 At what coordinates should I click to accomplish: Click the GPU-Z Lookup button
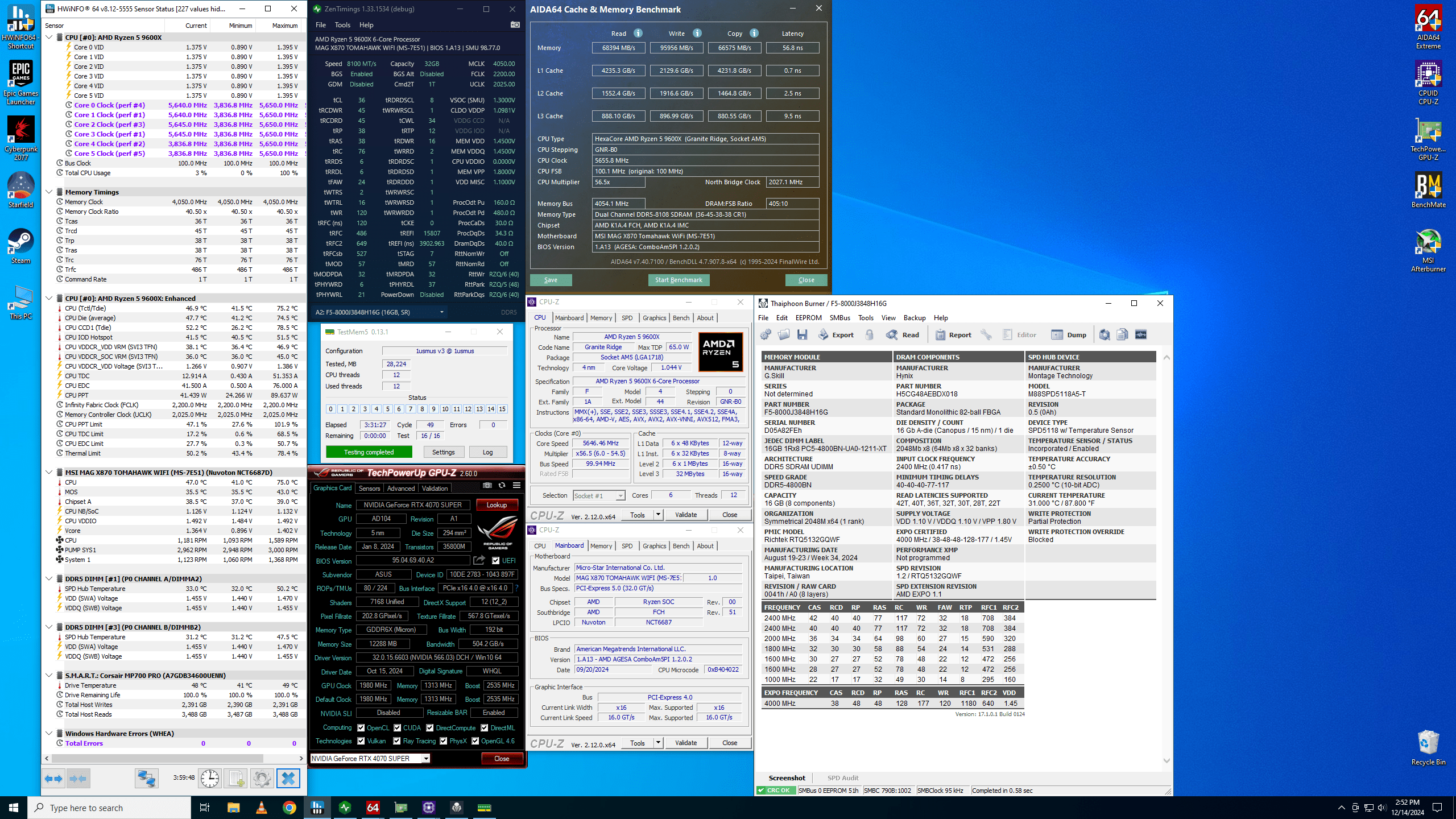click(497, 505)
